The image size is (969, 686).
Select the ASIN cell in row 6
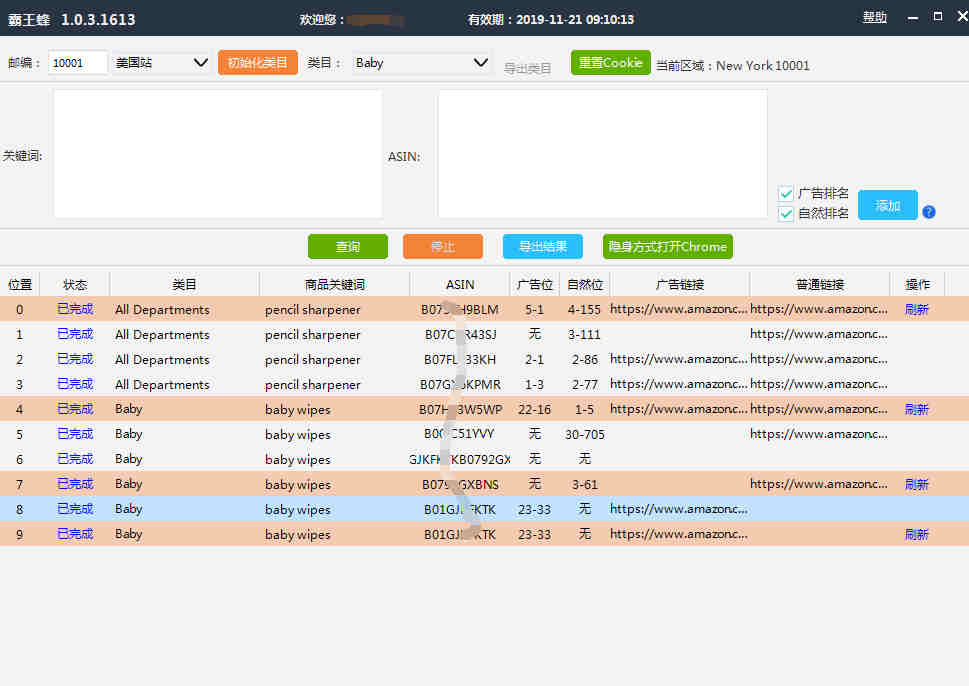[460, 459]
